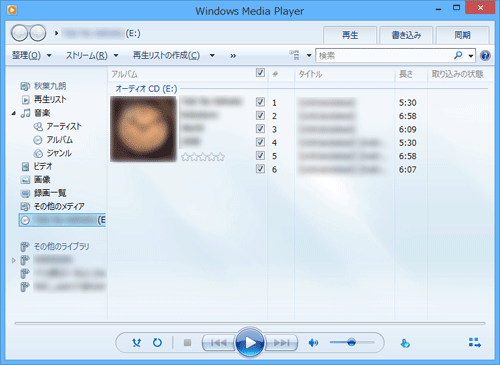This screenshot has width=500, height=365.
Task: Go to the previous track
Action: point(218,342)
